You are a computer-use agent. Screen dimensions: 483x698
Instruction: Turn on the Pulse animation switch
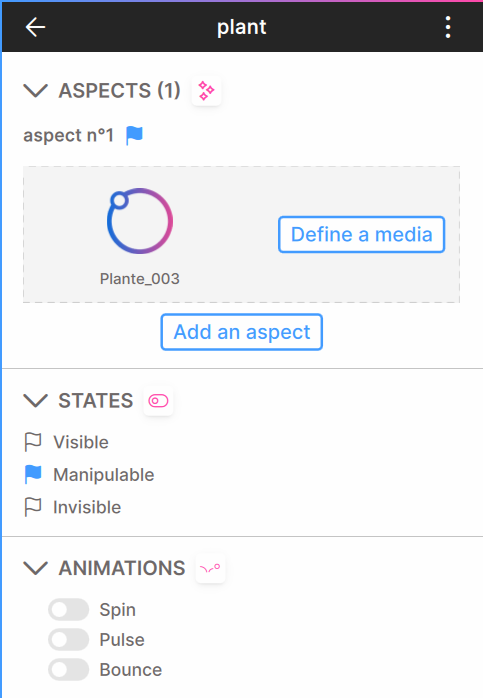pyautogui.click(x=69, y=640)
